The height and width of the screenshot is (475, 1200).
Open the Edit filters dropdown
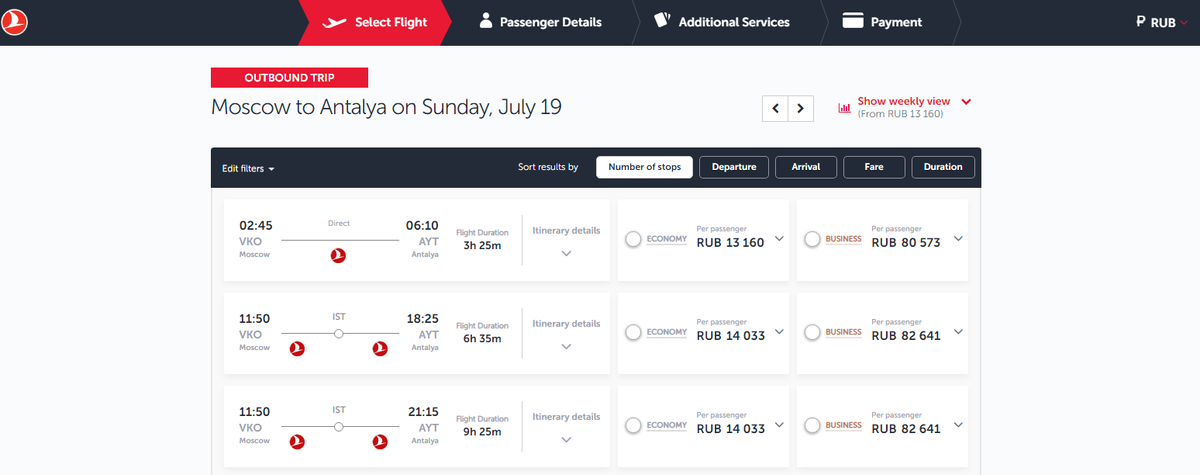coord(248,168)
